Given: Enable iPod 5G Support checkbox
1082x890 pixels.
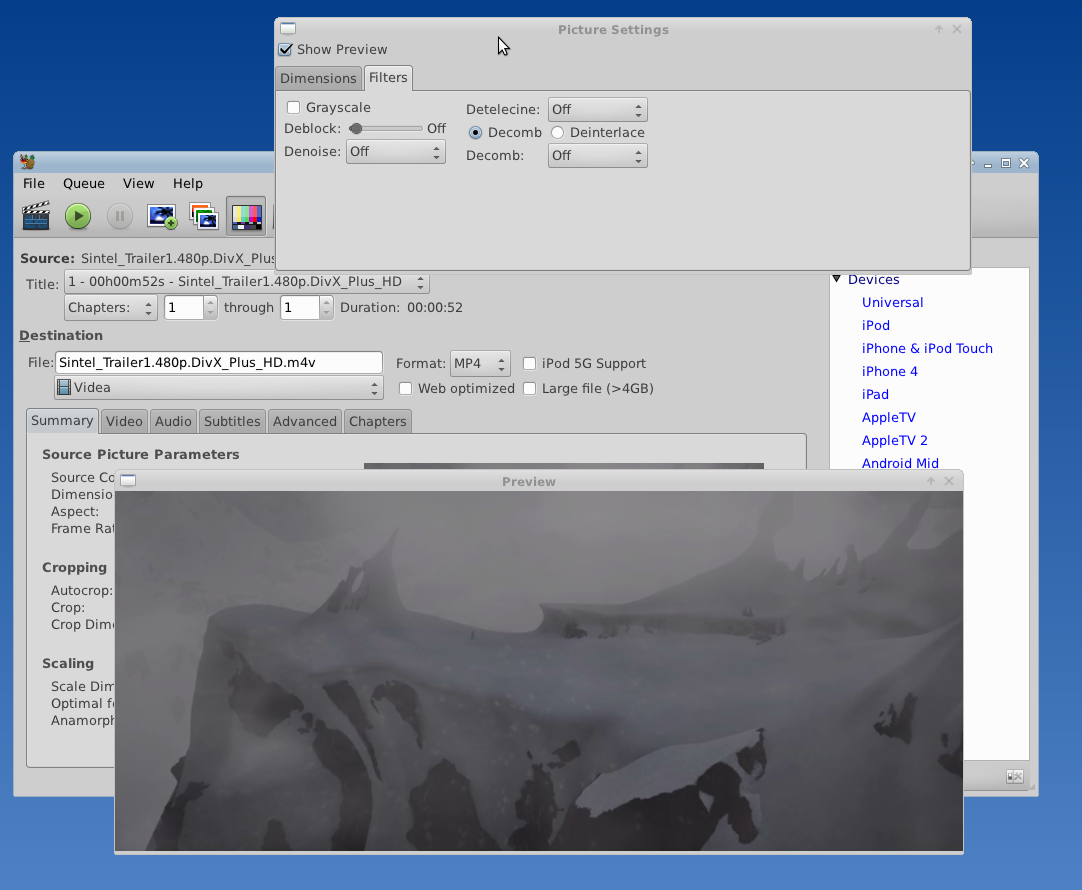Looking at the screenshot, I should coord(529,364).
